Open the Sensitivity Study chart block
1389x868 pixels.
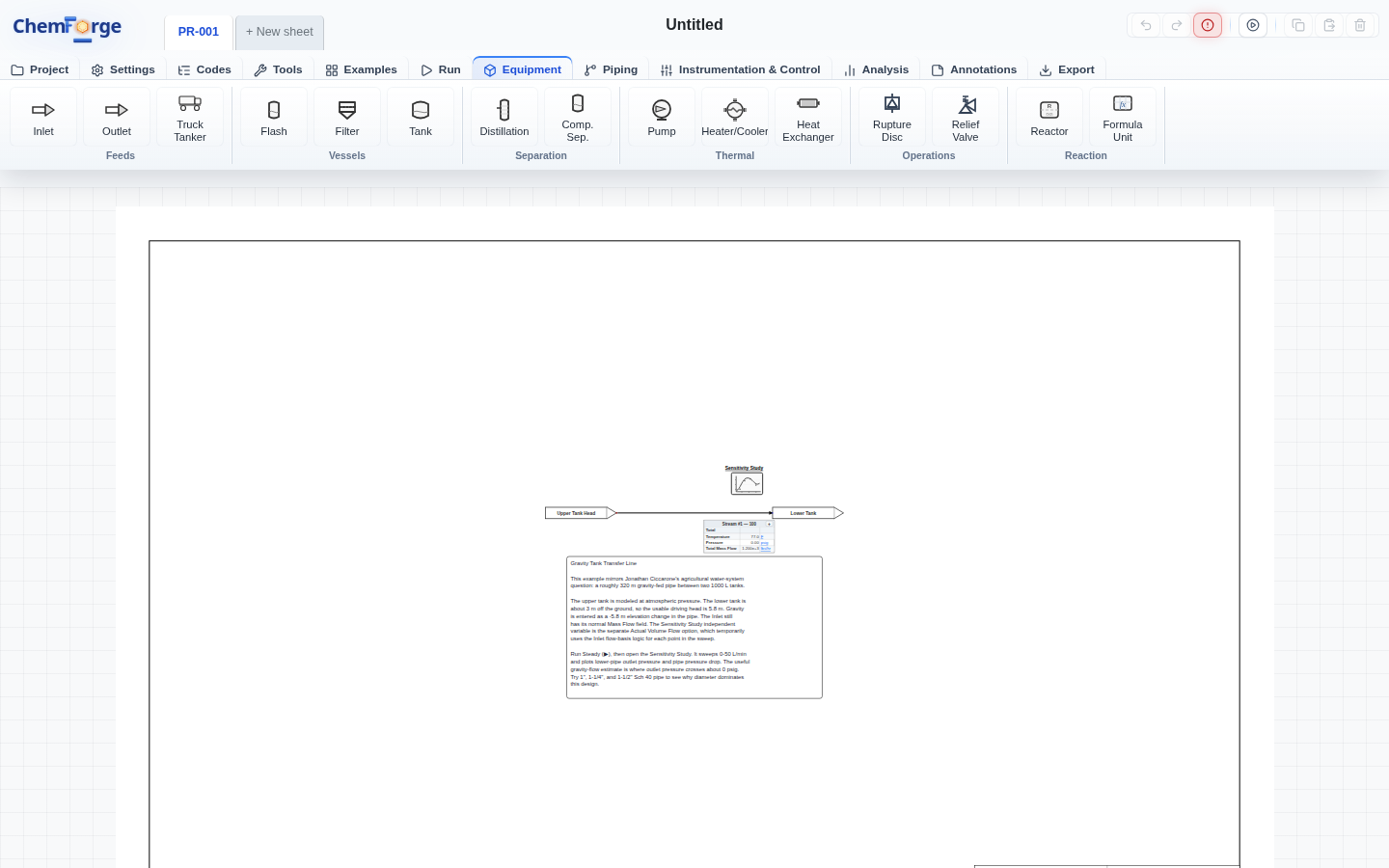(x=747, y=483)
